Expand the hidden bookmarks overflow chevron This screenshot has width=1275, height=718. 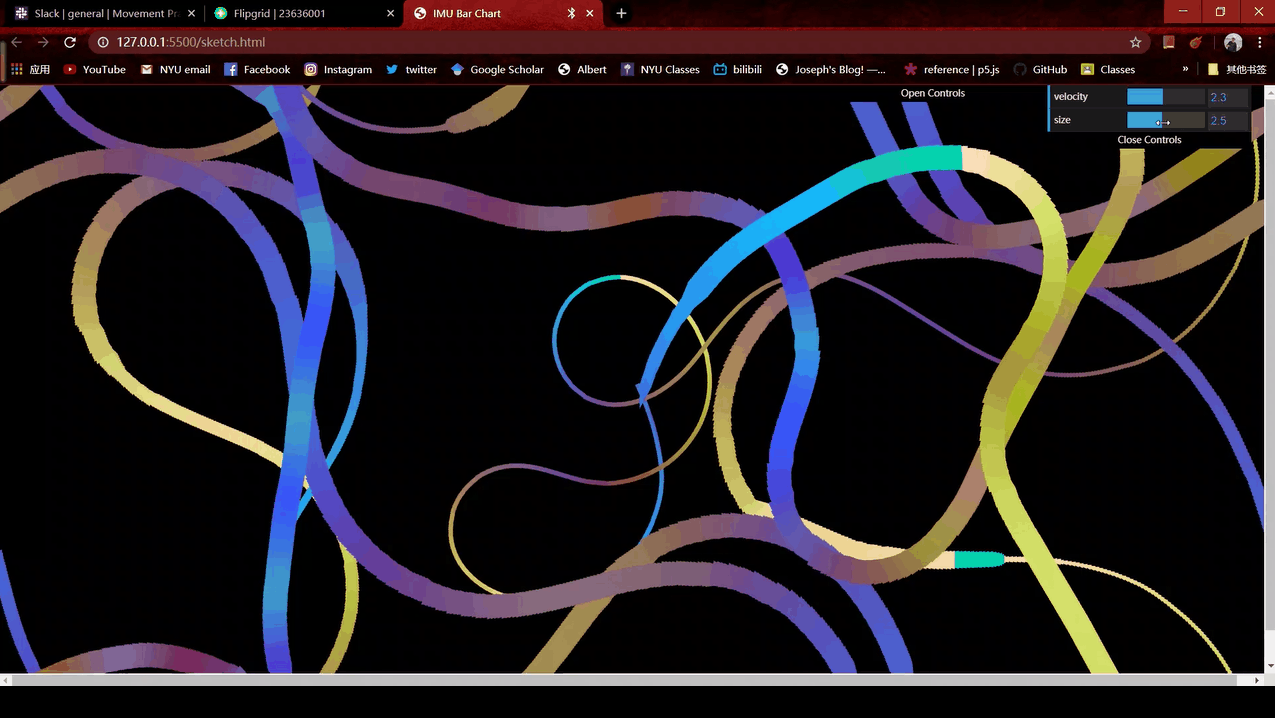click(1185, 69)
